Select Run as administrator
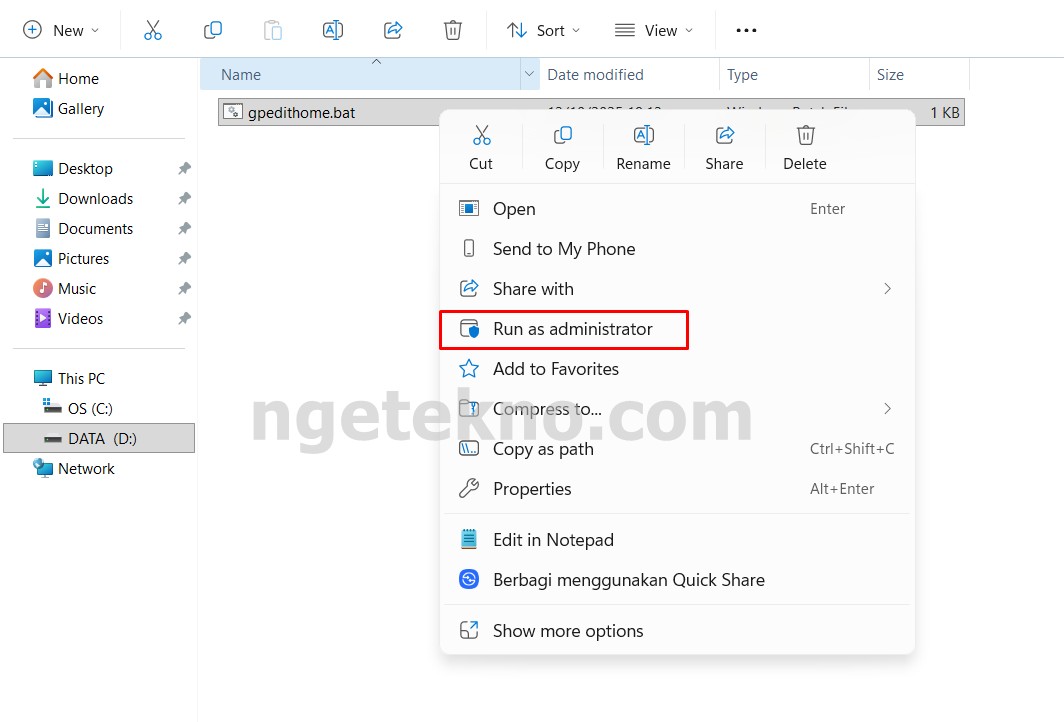Viewport: 1064px width, 722px height. point(572,329)
